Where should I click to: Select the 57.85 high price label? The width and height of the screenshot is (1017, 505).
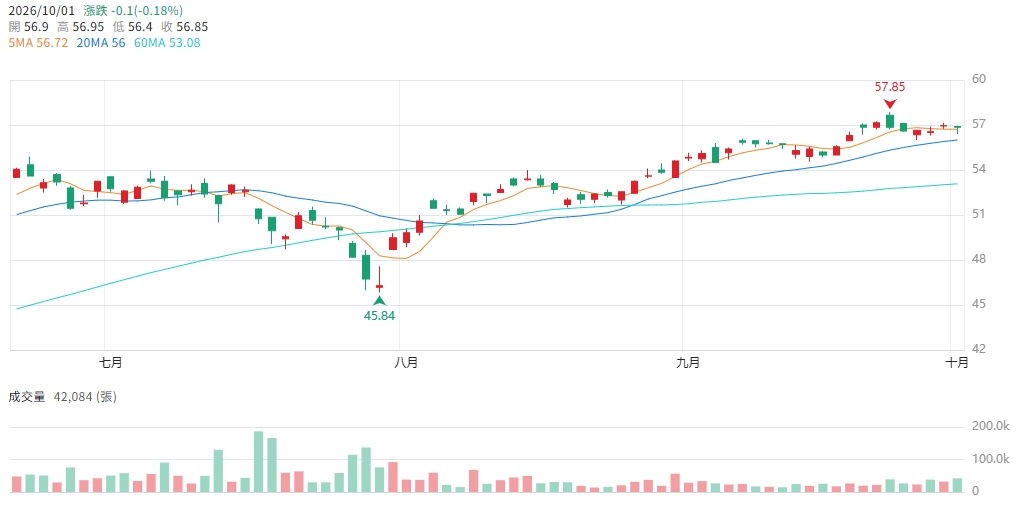890,87
